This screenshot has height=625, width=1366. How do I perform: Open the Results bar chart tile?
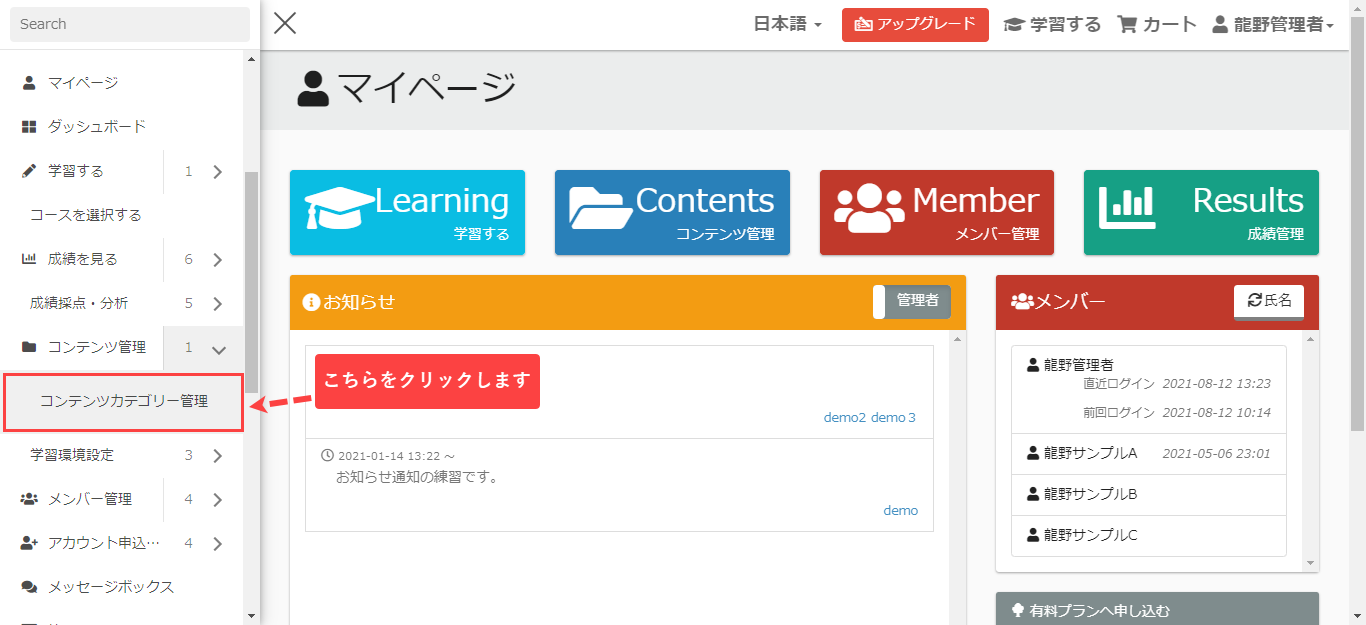(x=1200, y=212)
